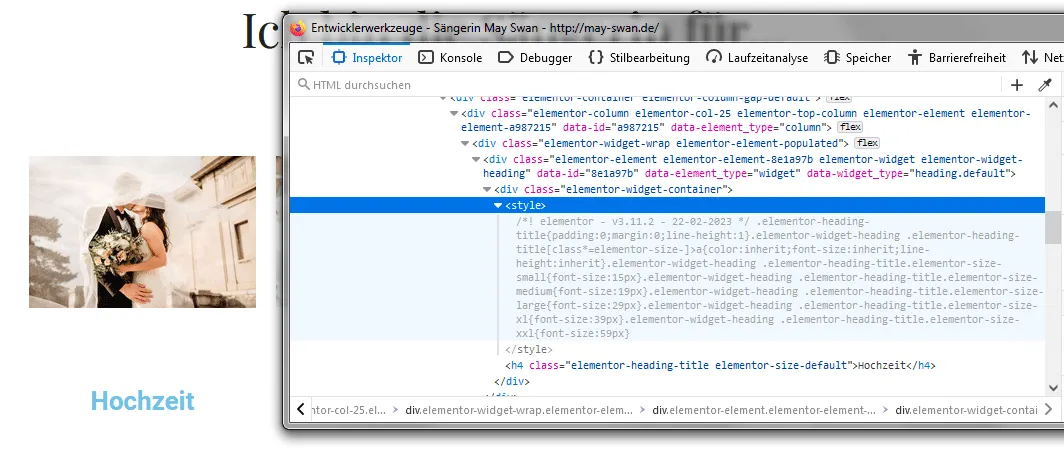The image size is (1064, 454).
Task: Click the Netzwerk arrows icon
Action: pos(1030,58)
